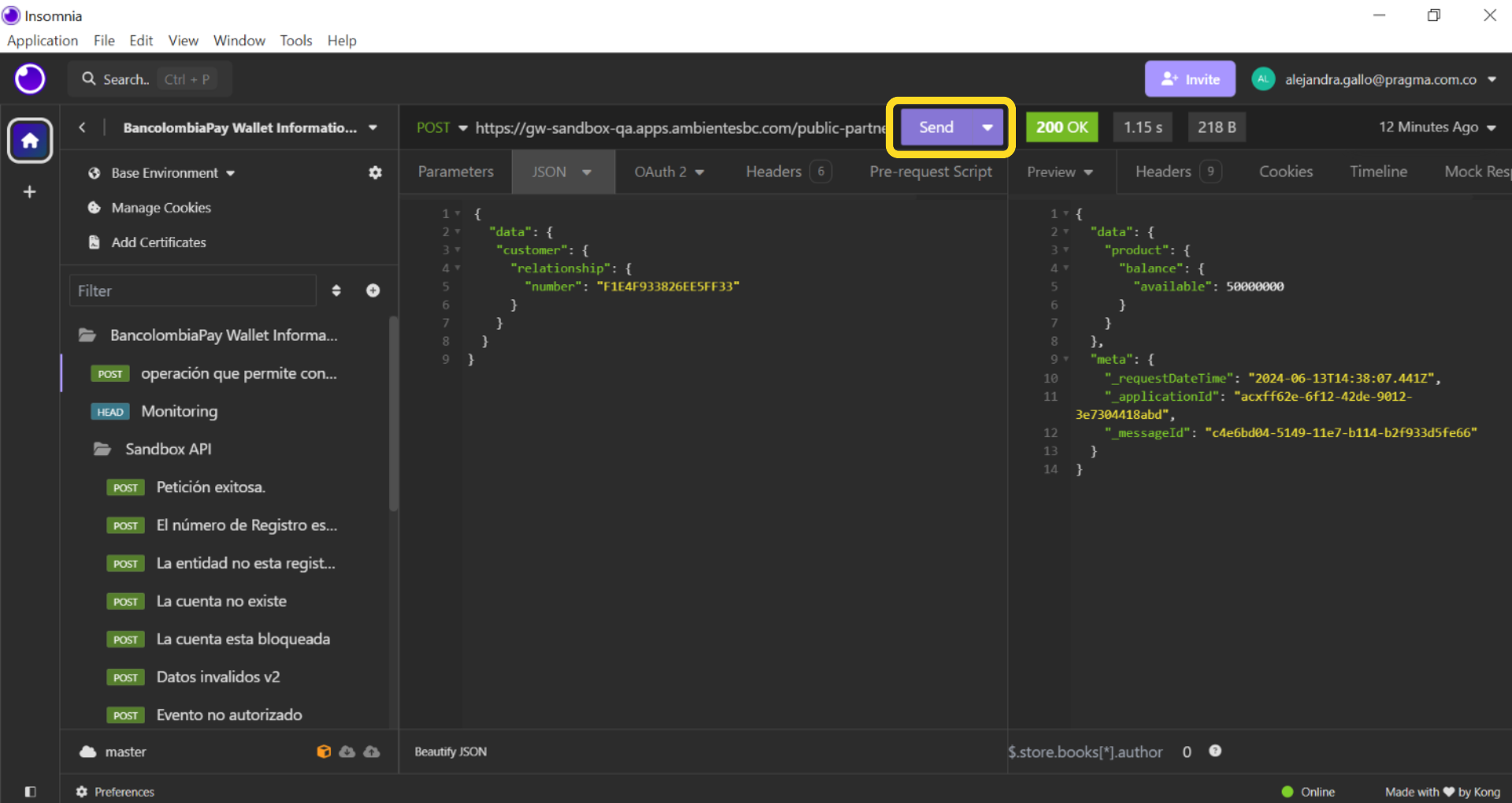Select the Monitoring HEAD request
The image size is (1512, 803).
tap(180, 412)
